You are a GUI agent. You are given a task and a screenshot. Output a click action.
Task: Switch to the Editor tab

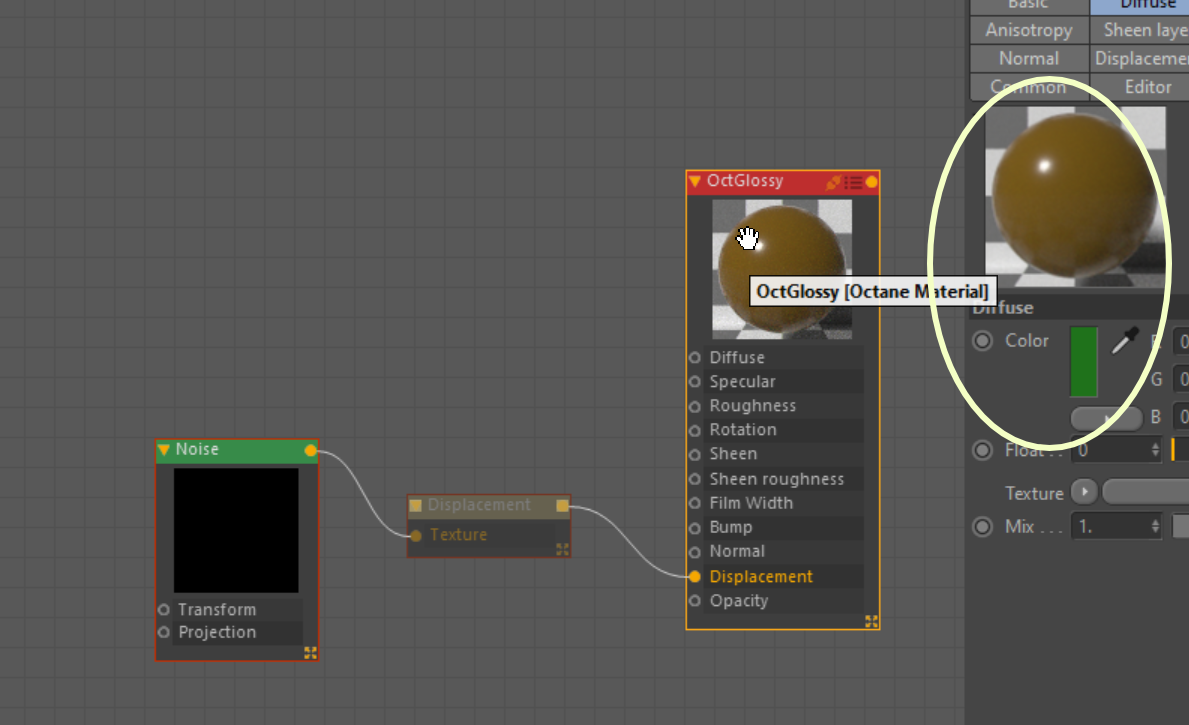1140,86
